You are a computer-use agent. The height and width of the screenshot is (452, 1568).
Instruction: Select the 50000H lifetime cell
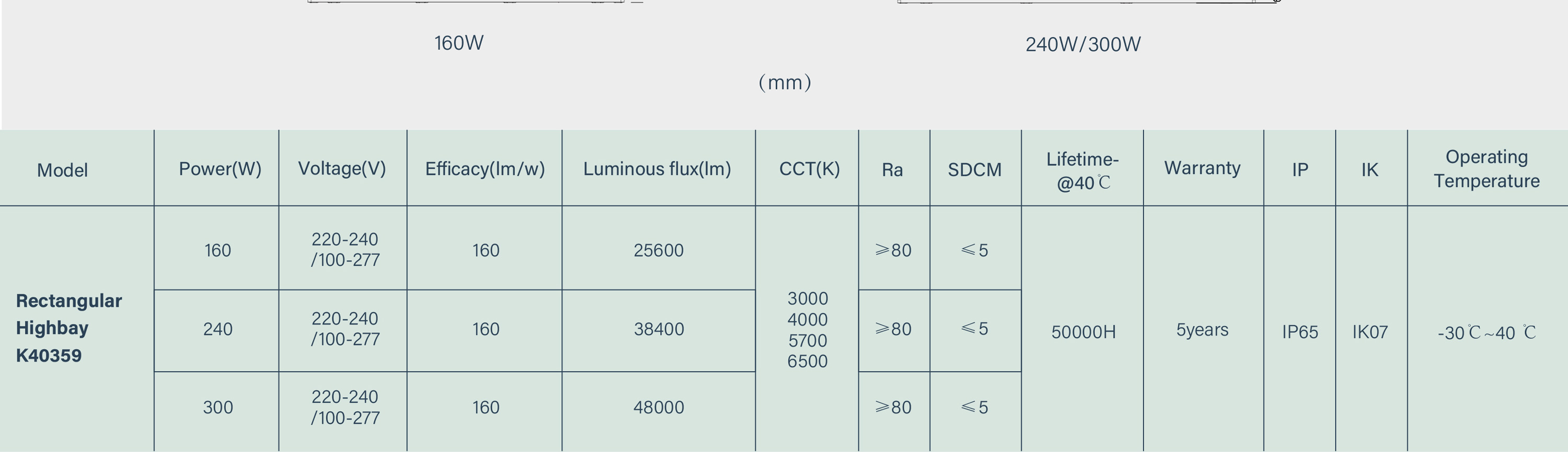coord(1083,332)
